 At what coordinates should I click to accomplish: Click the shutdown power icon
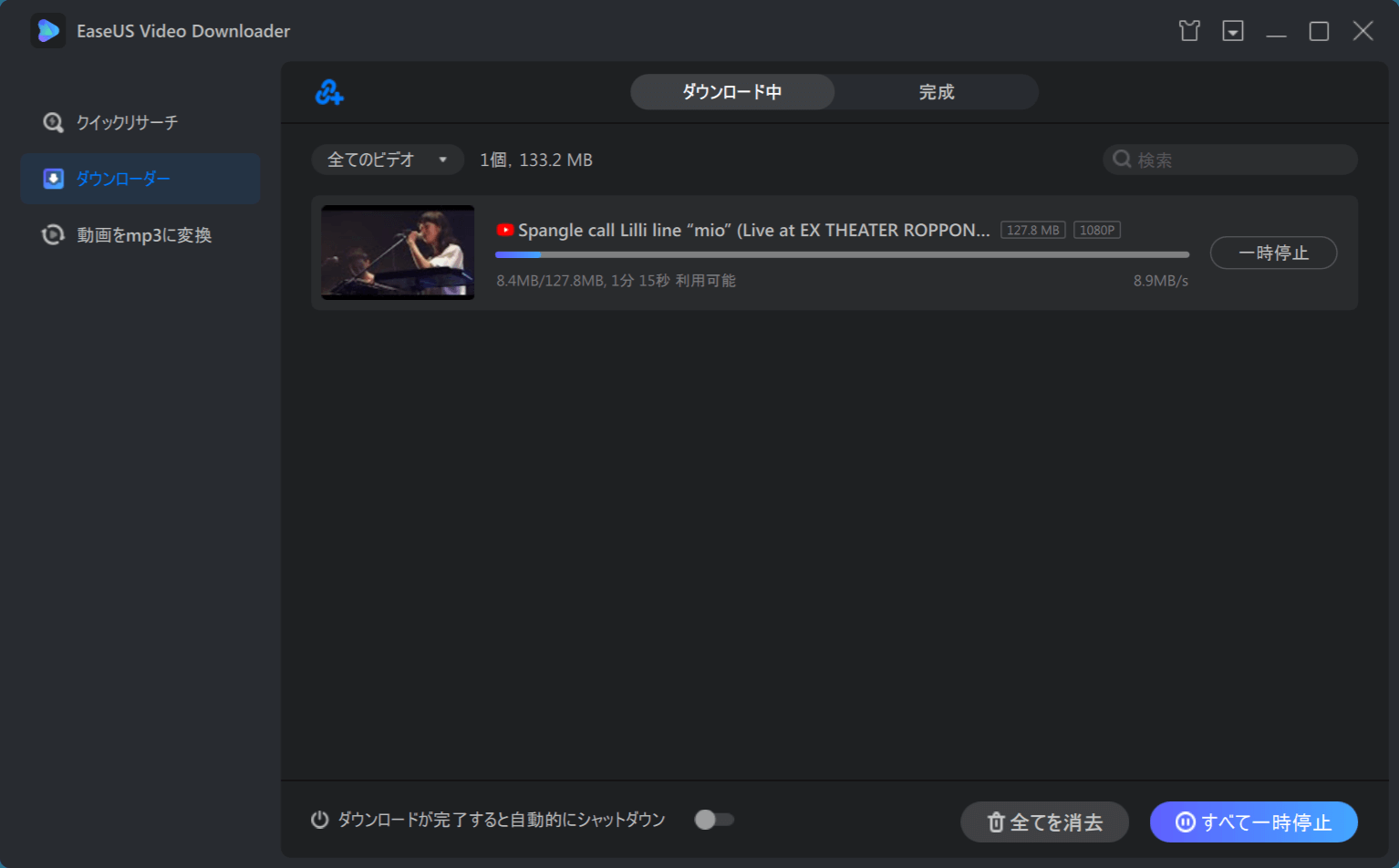coord(319,820)
